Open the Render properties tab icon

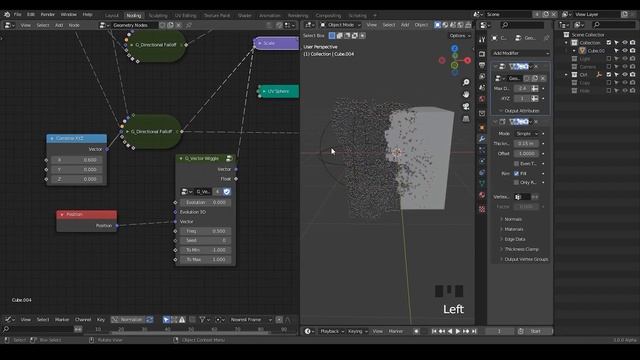pyautogui.click(x=482, y=54)
